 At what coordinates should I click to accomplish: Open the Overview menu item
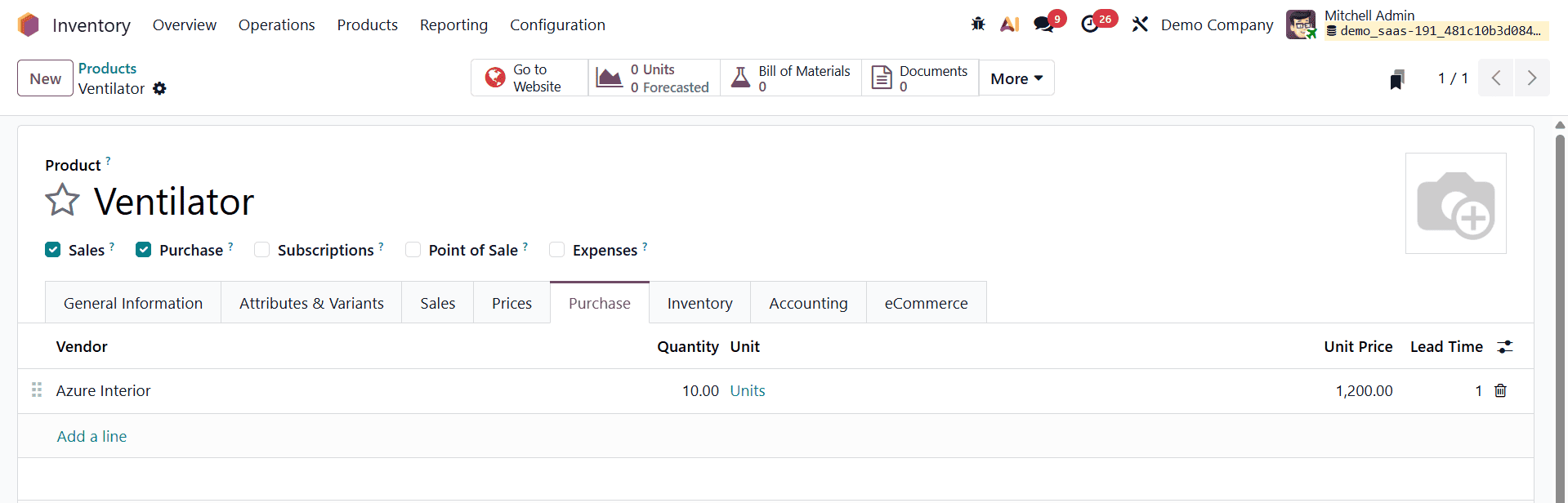pos(185,25)
